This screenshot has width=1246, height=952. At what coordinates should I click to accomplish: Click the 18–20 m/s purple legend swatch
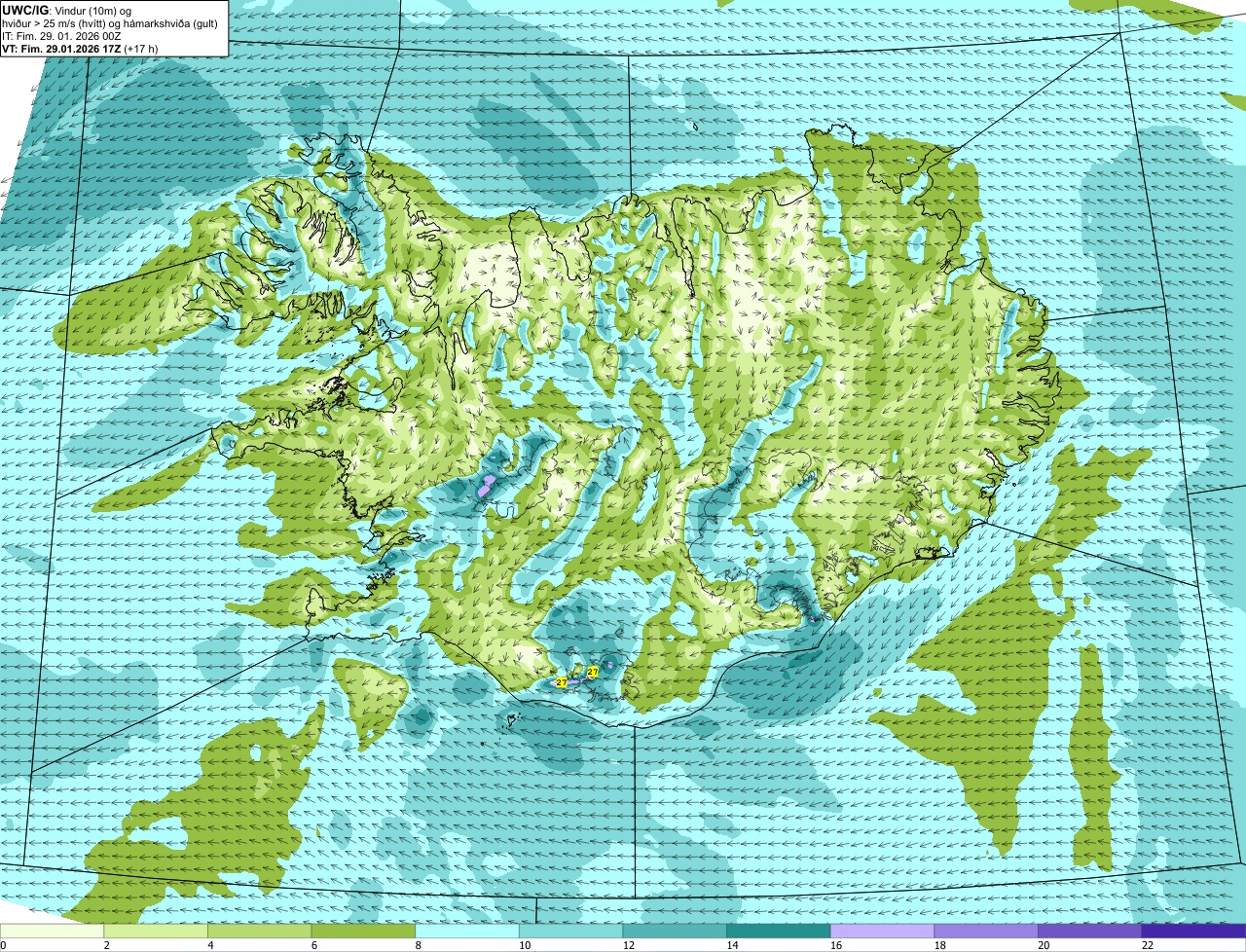coord(986,932)
